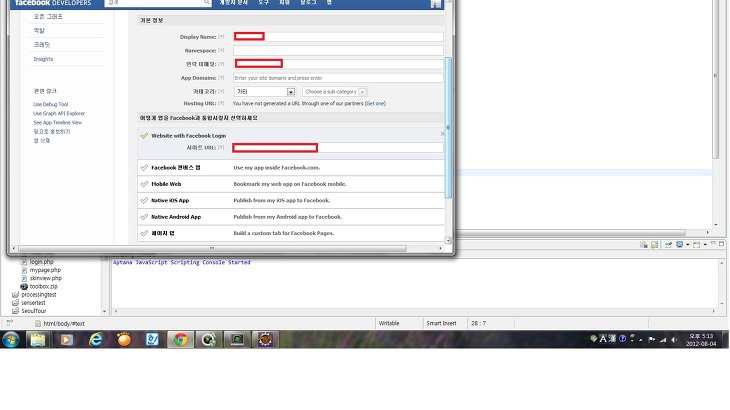The height and width of the screenshot is (410, 730).
Task: Open 개발자 문서 in Facebook Developers header
Action: pos(234,2)
